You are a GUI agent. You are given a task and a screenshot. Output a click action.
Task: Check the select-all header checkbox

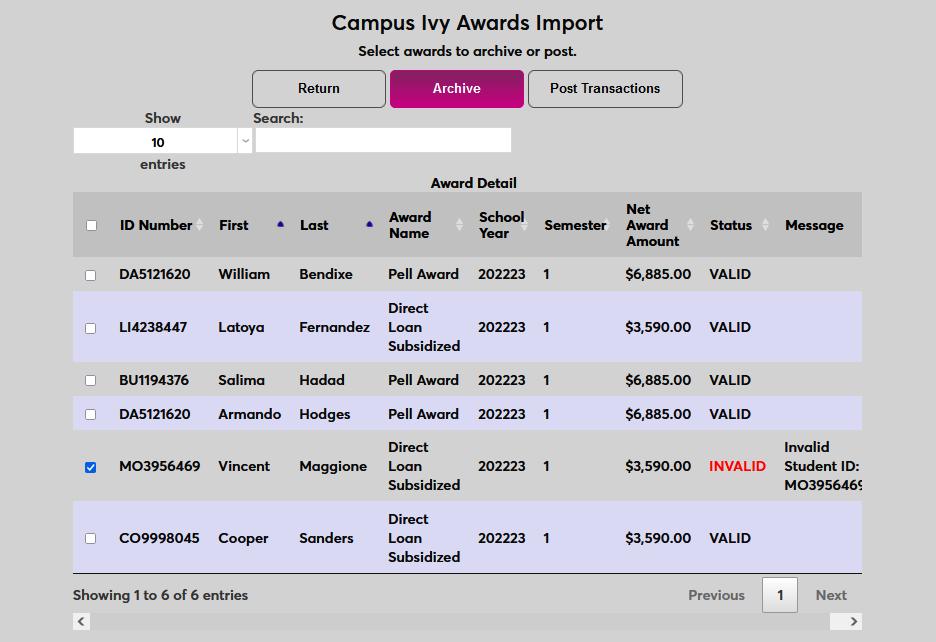click(x=92, y=225)
